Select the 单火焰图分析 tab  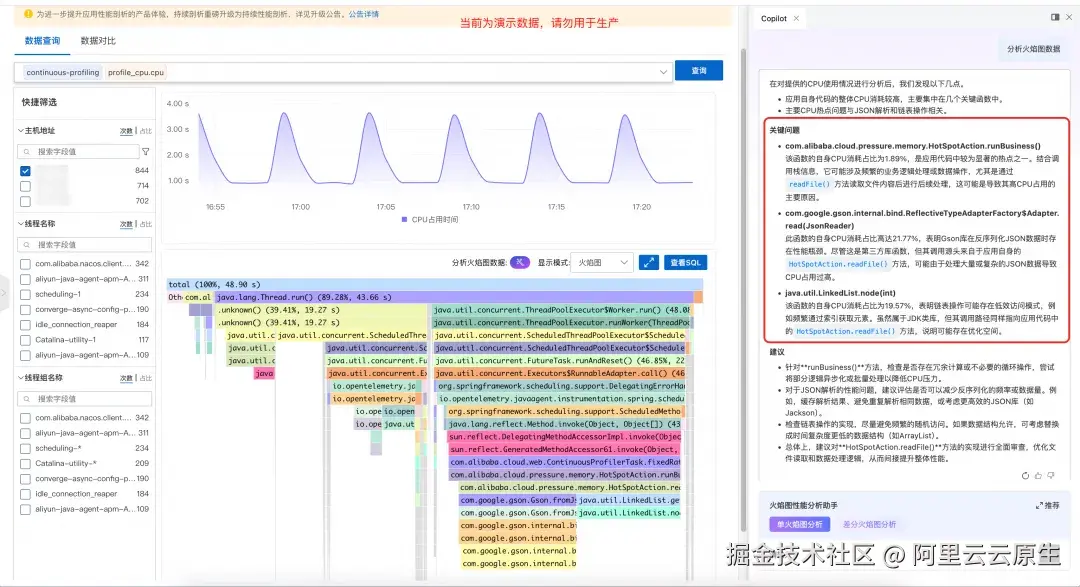(800, 524)
